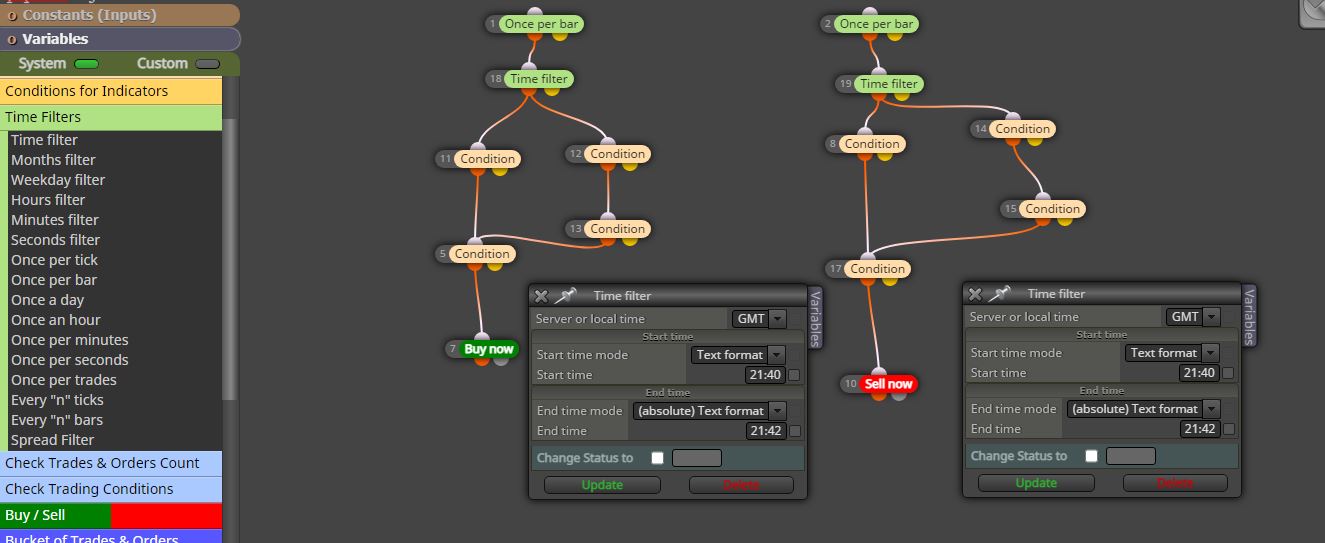
Task: Click yellow output connector of Condition 11
Action: pos(499,171)
